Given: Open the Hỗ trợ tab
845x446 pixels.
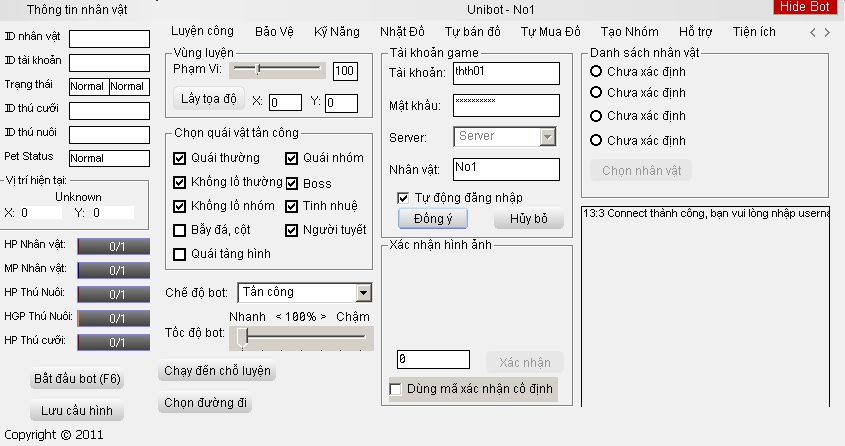Looking at the screenshot, I should [x=695, y=32].
